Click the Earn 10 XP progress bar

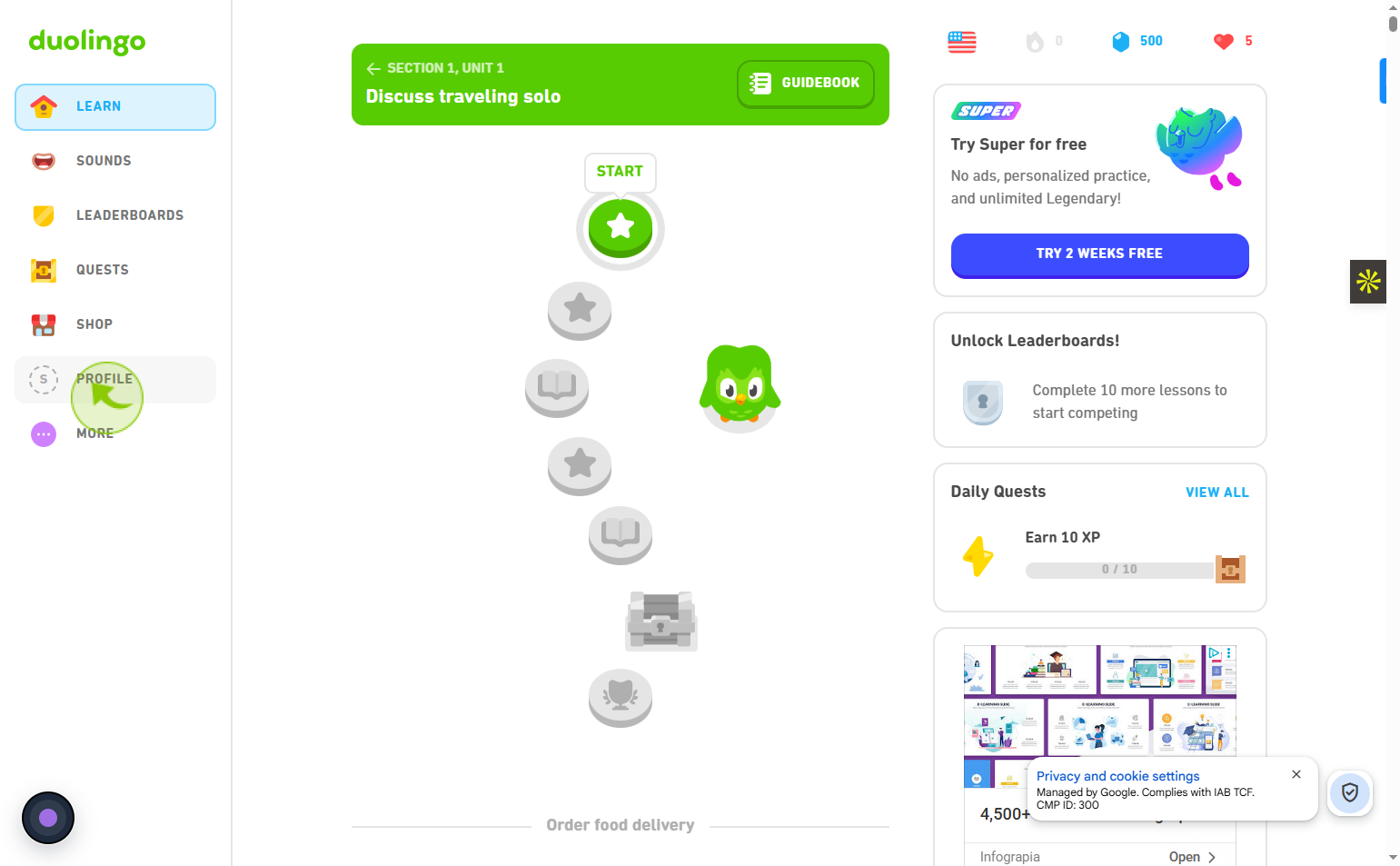(x=1119, y=570)
